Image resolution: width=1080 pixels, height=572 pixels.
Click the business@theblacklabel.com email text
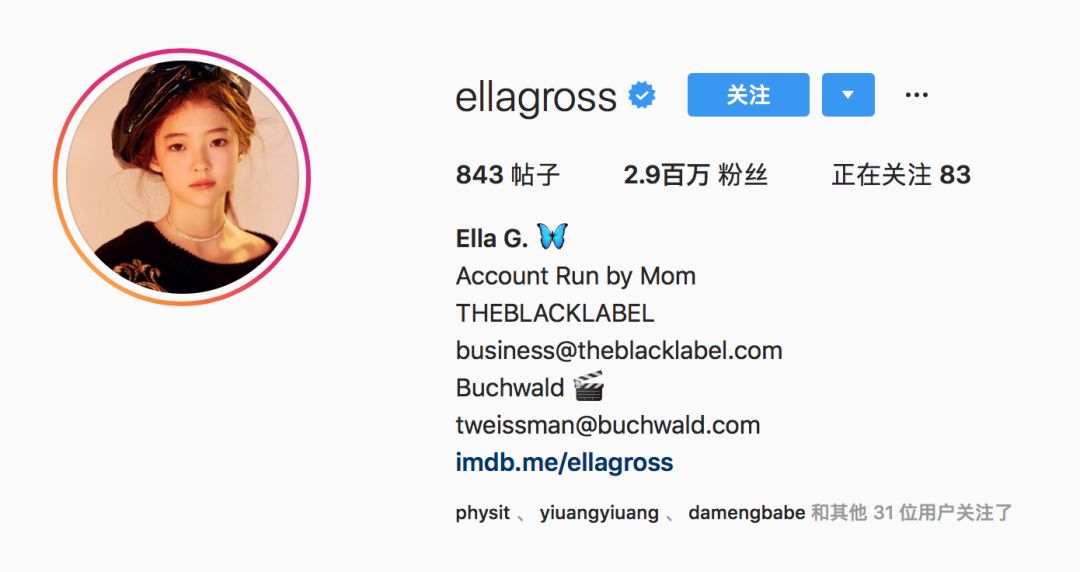619,351
